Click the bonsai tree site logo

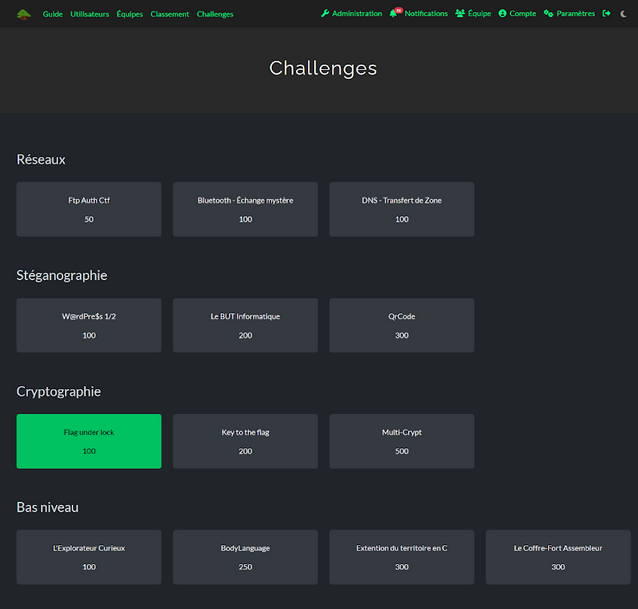24,14
